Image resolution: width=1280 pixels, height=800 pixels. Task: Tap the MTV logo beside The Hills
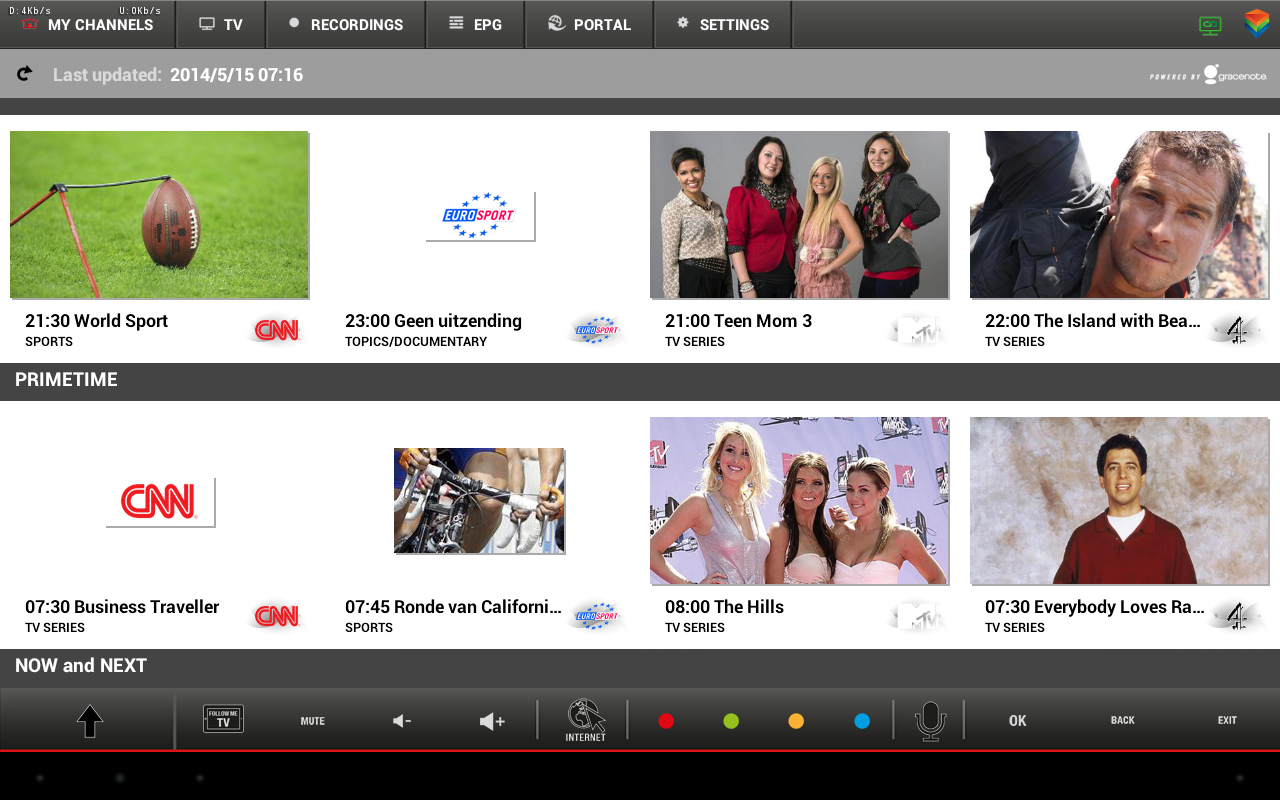click(x=917, y=616)
